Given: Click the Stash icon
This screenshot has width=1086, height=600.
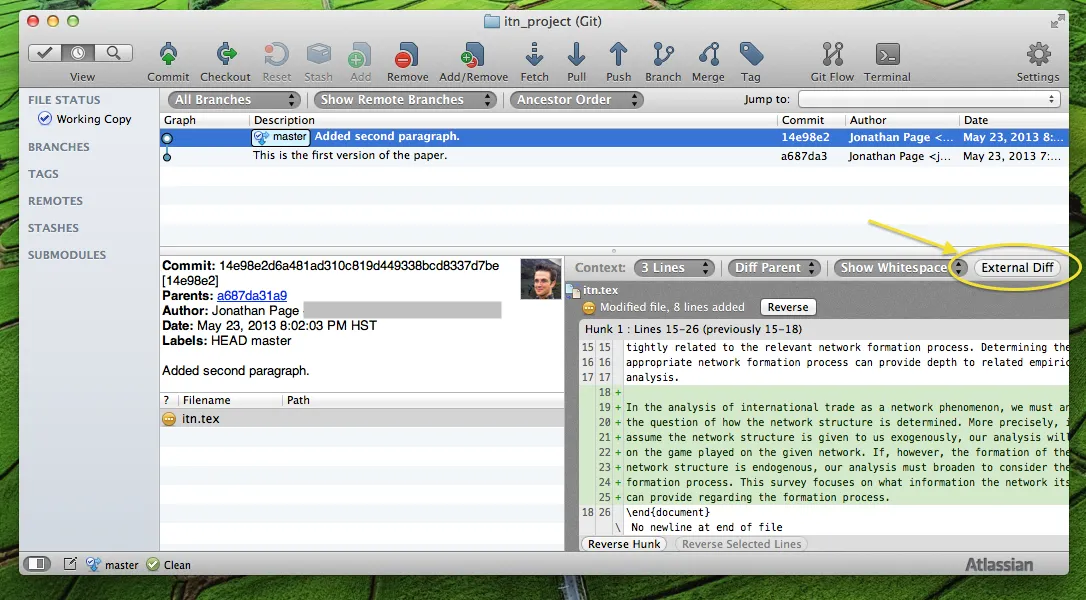Looking at the screenshot, I should pos(318,55).
